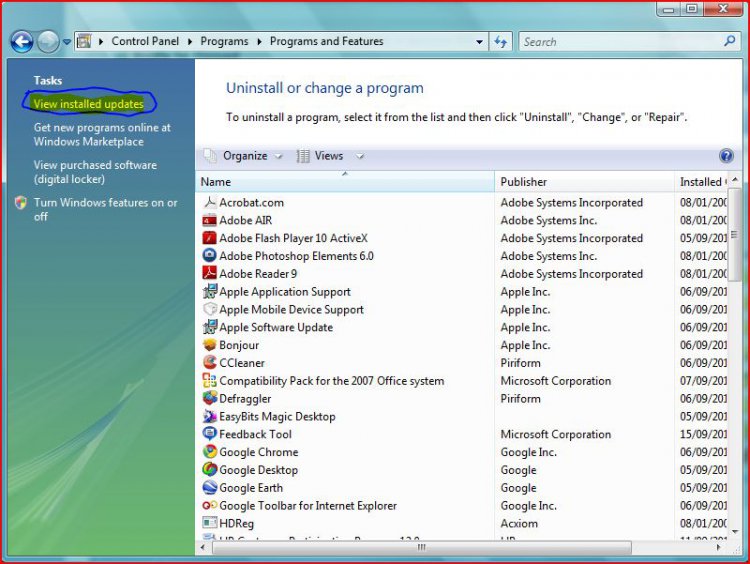This screenshot has height=564, width=750.
Task: Select the Google Earth program name
Action: pos(251,487)
